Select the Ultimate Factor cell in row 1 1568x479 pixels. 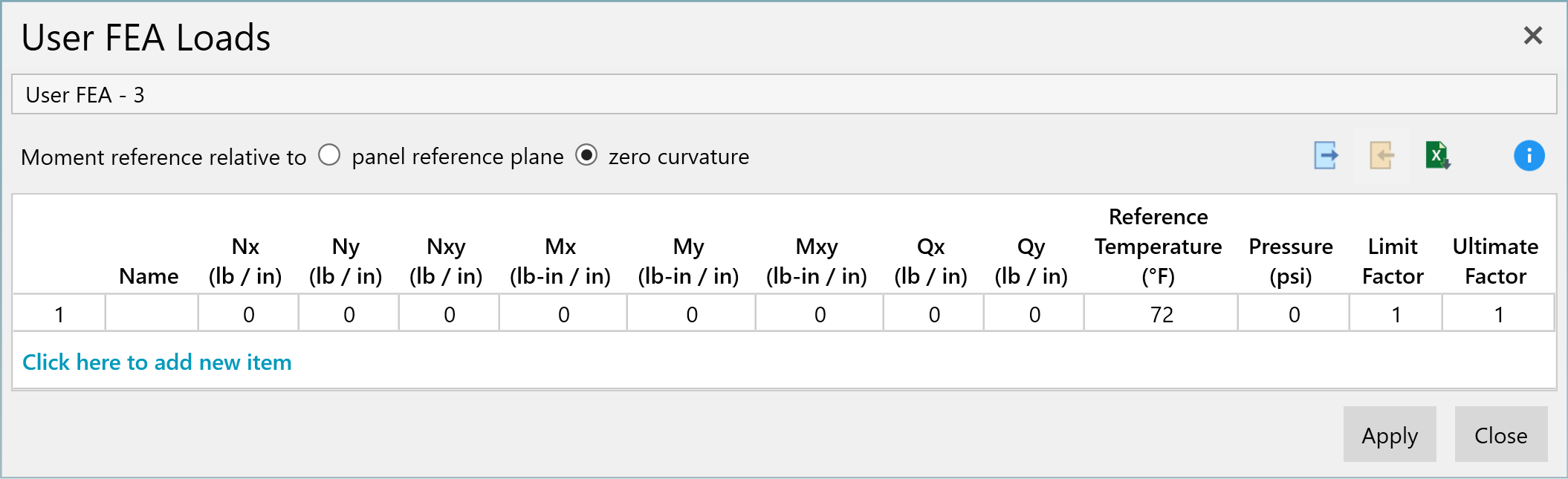point(1498,313)
